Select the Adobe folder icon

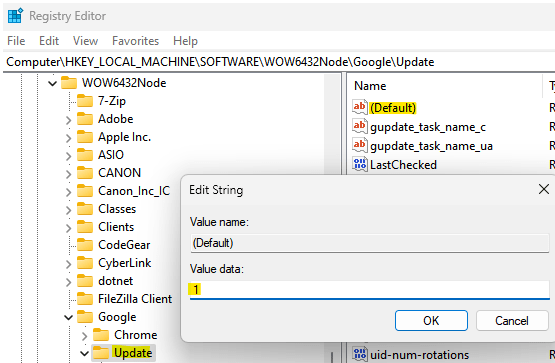click(x=85, y=119)
